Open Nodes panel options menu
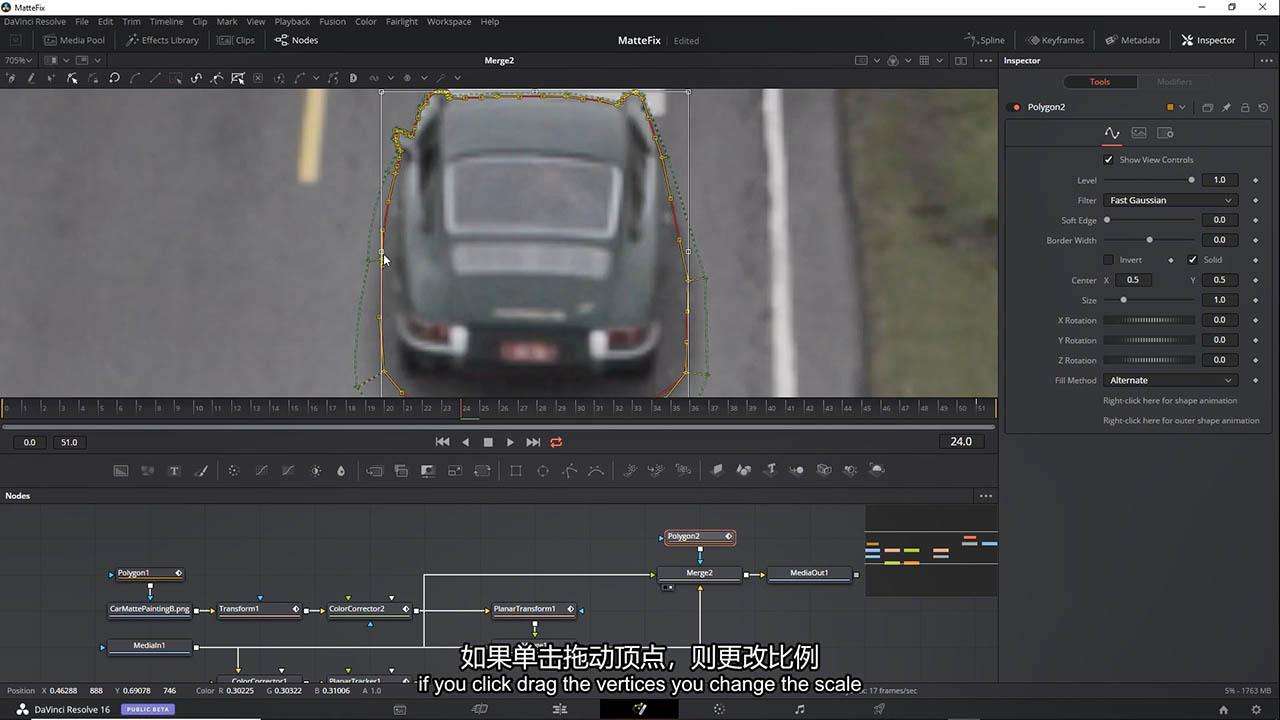Viewport: 1280px width, 720px height. coord(986,496)
